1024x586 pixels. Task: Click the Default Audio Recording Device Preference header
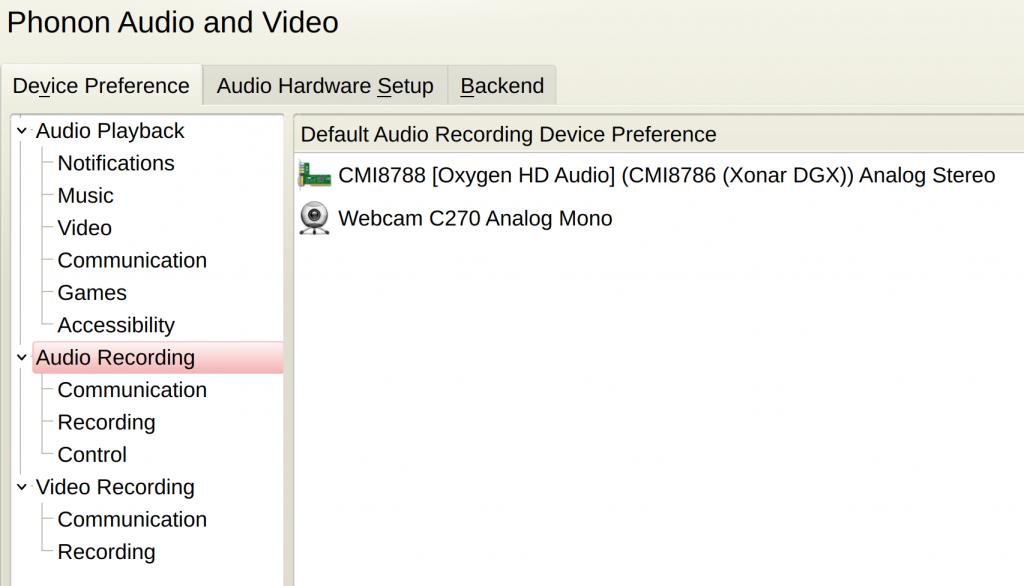coord(509,135)
